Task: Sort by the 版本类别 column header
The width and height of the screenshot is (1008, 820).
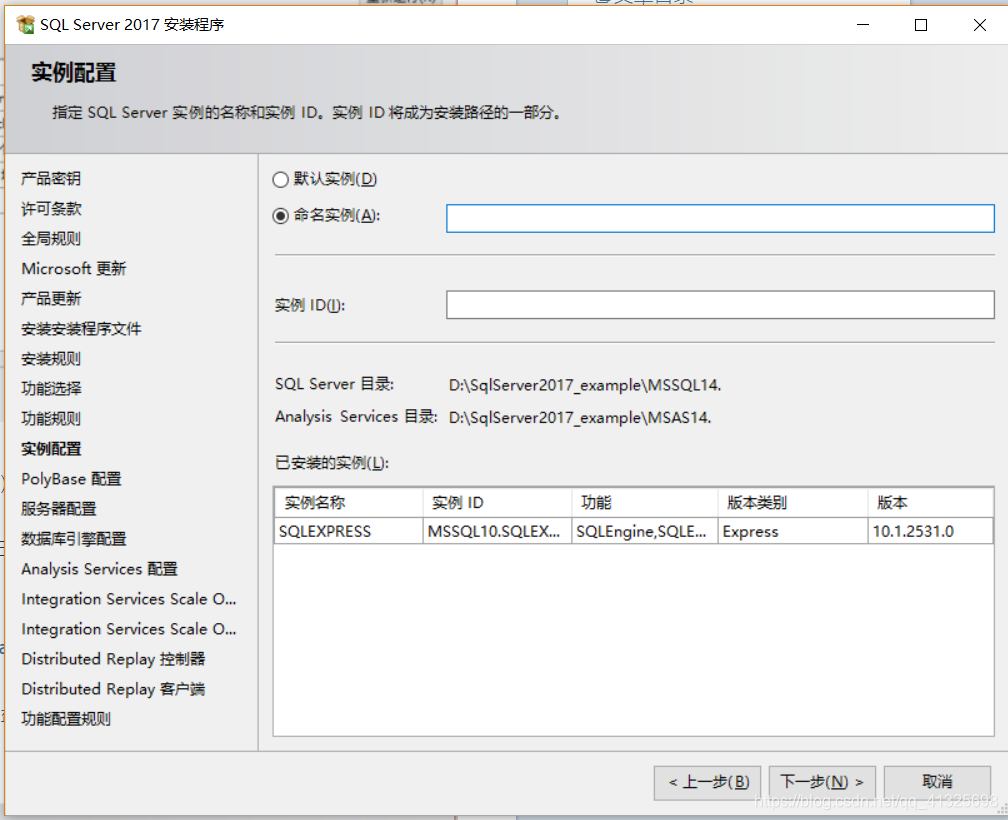Action: [793, 503]
